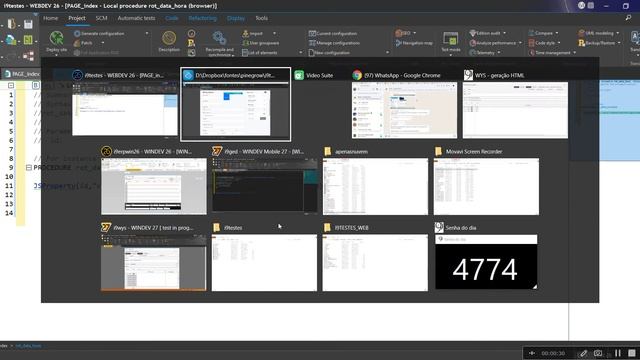
Task: Open the Tools ribbon tab
Action: click(262, 18)
